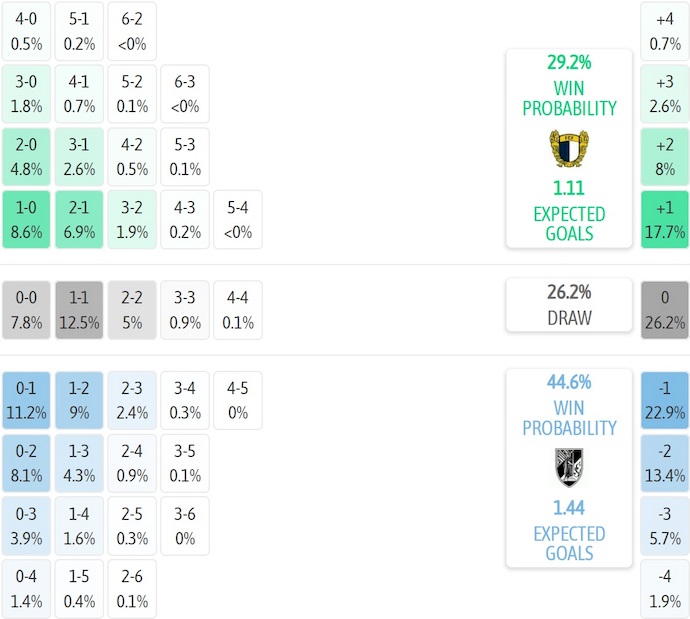Select the 0-2 scoreline cell
Screen dimensions: 690x619
(26, 463)
